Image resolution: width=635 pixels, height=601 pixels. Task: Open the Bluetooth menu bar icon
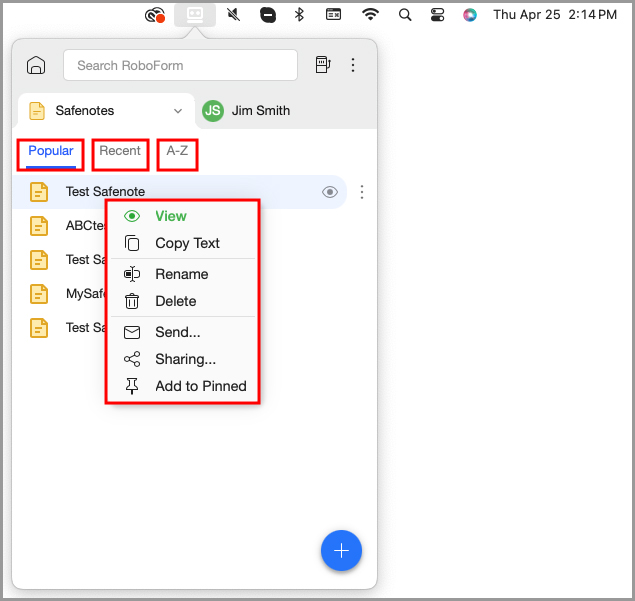pos(299,15)
